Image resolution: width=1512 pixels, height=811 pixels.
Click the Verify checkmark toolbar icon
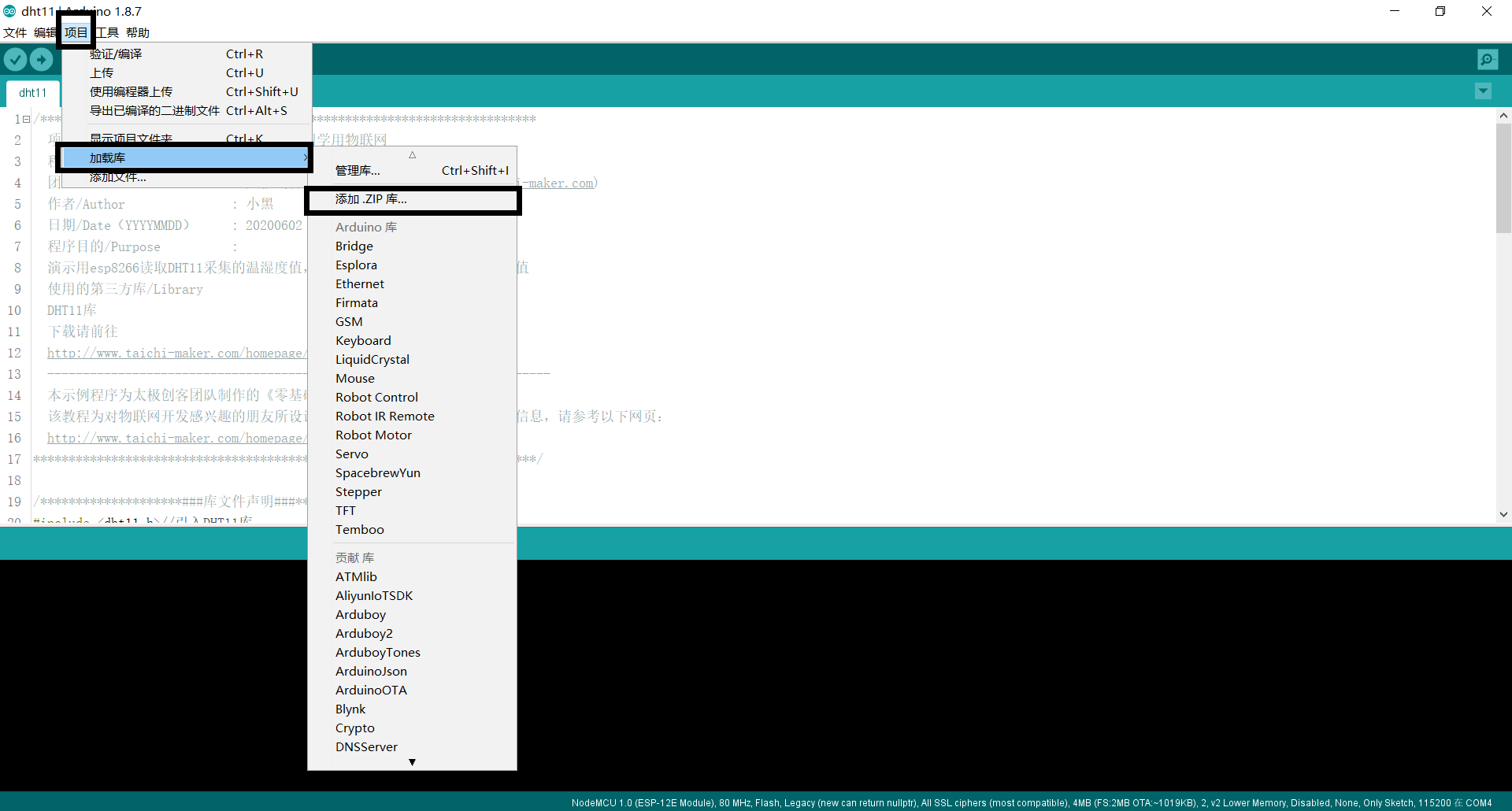[15, 59]
